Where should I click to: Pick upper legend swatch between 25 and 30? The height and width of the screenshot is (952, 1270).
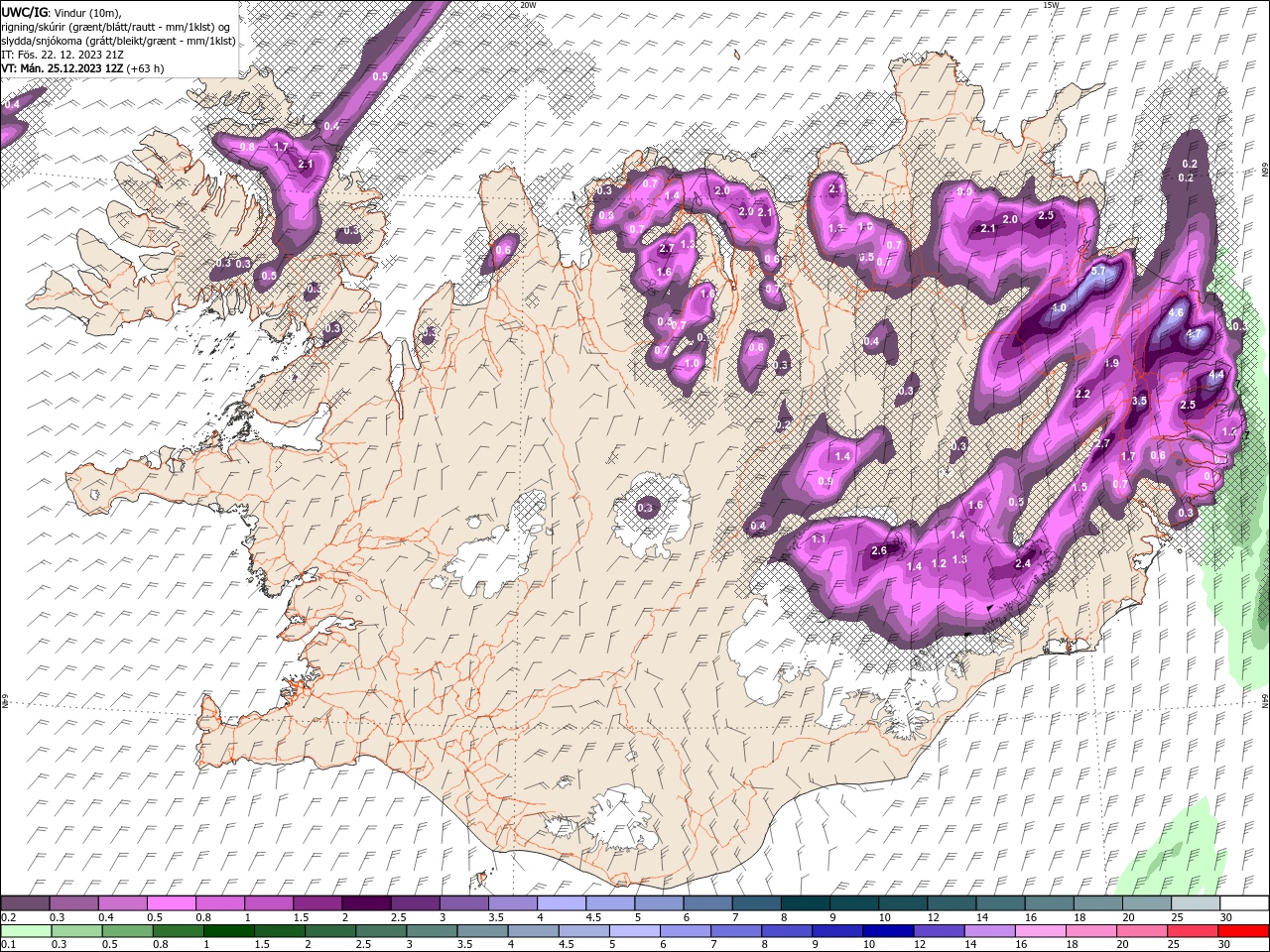point(1196,903)
